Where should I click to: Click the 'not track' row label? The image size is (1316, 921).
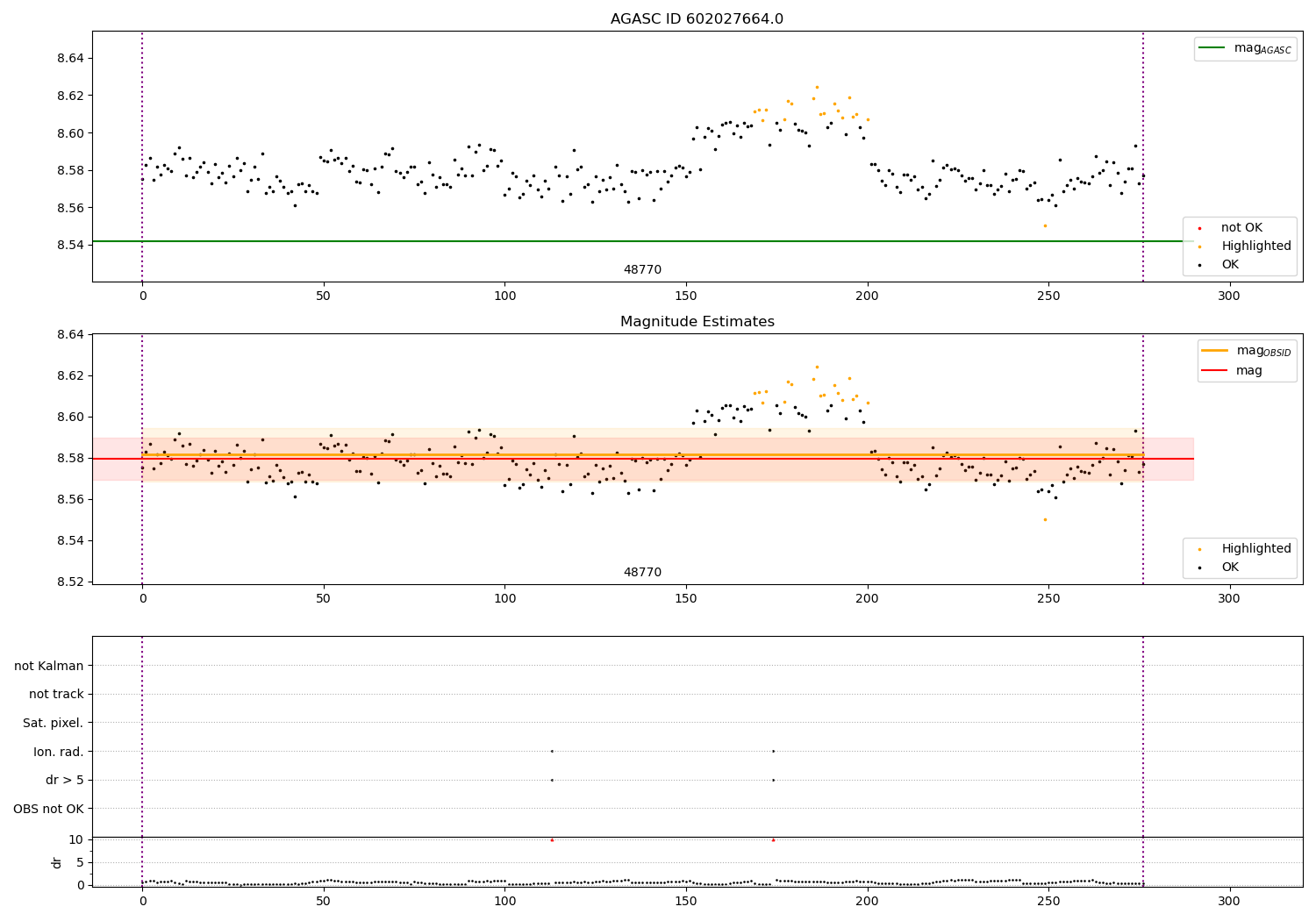(56, 695)
